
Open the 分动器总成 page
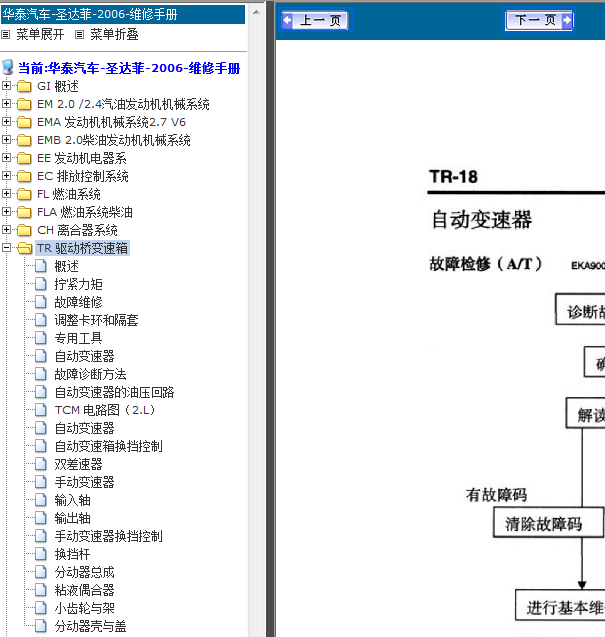(85, 572)
